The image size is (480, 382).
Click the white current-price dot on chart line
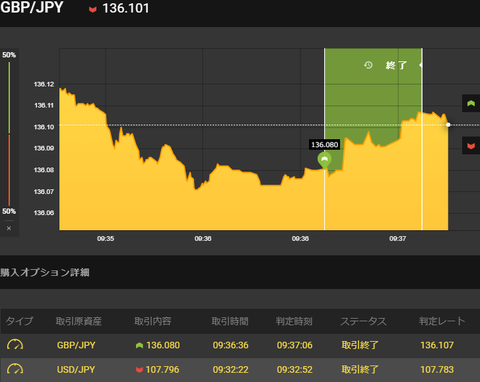448,125
